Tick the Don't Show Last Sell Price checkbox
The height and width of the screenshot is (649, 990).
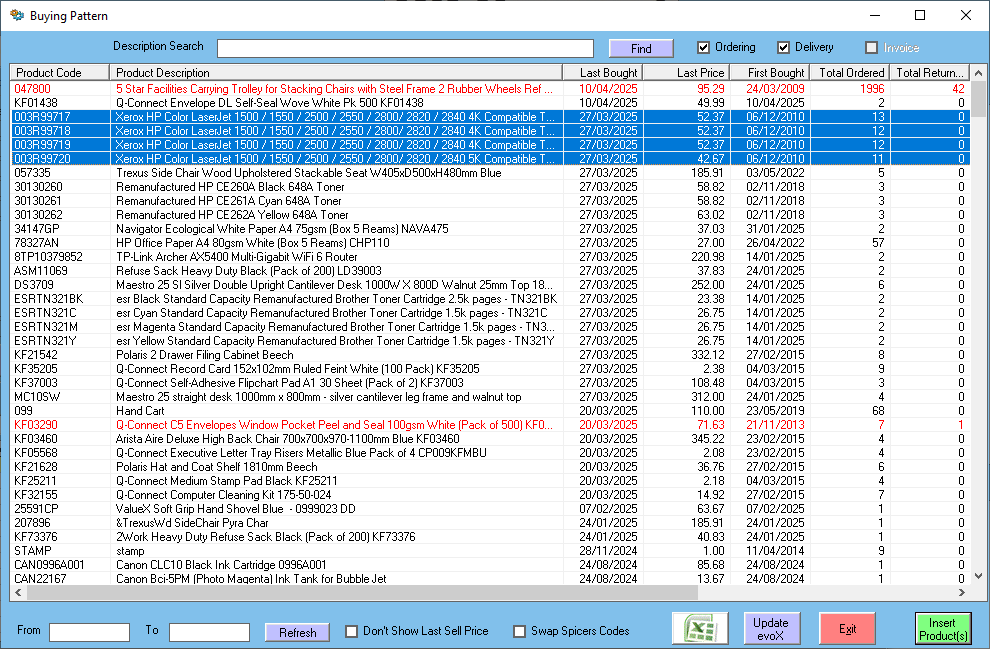[x=352, y=631]
